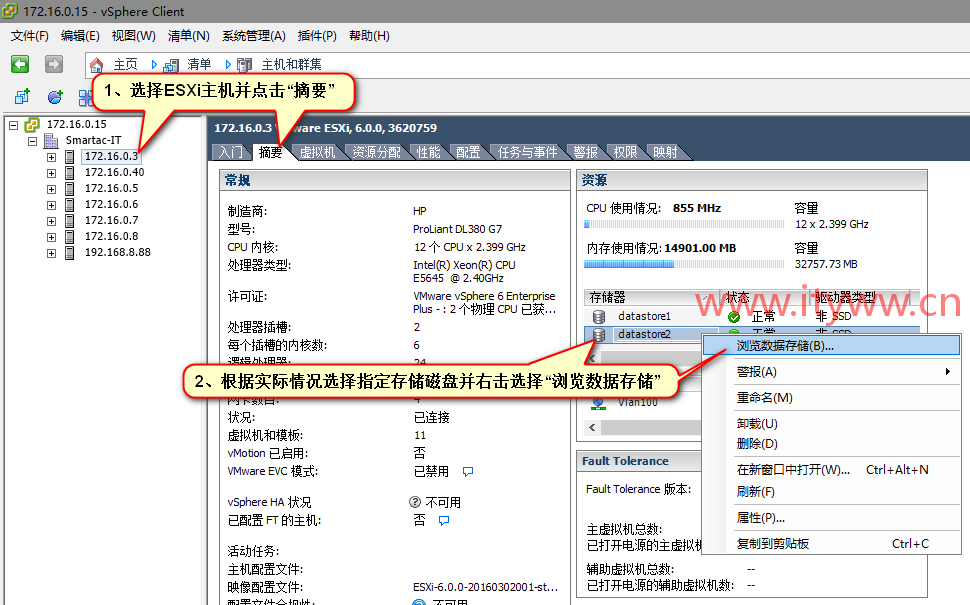970x605 pixels.
Task: Open the 系统管理(A) menu
Action: click(254, 36)
